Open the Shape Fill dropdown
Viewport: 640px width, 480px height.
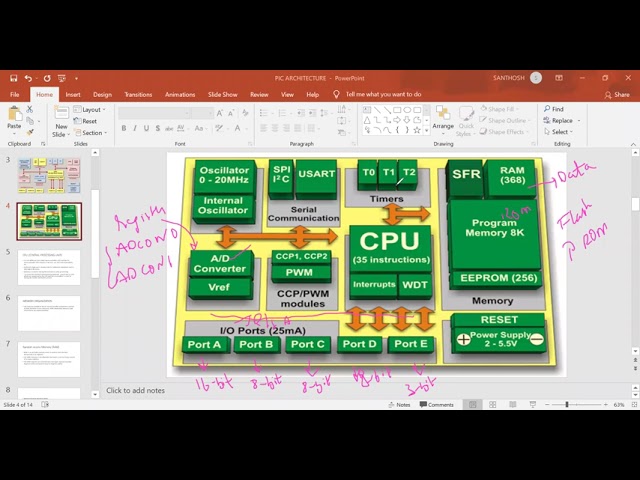[x=500, y=109]
